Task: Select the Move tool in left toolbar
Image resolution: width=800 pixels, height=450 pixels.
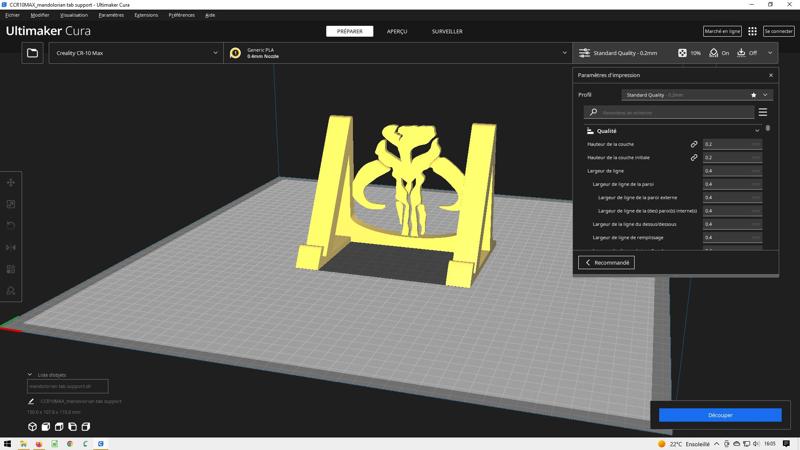Action: 11,183
